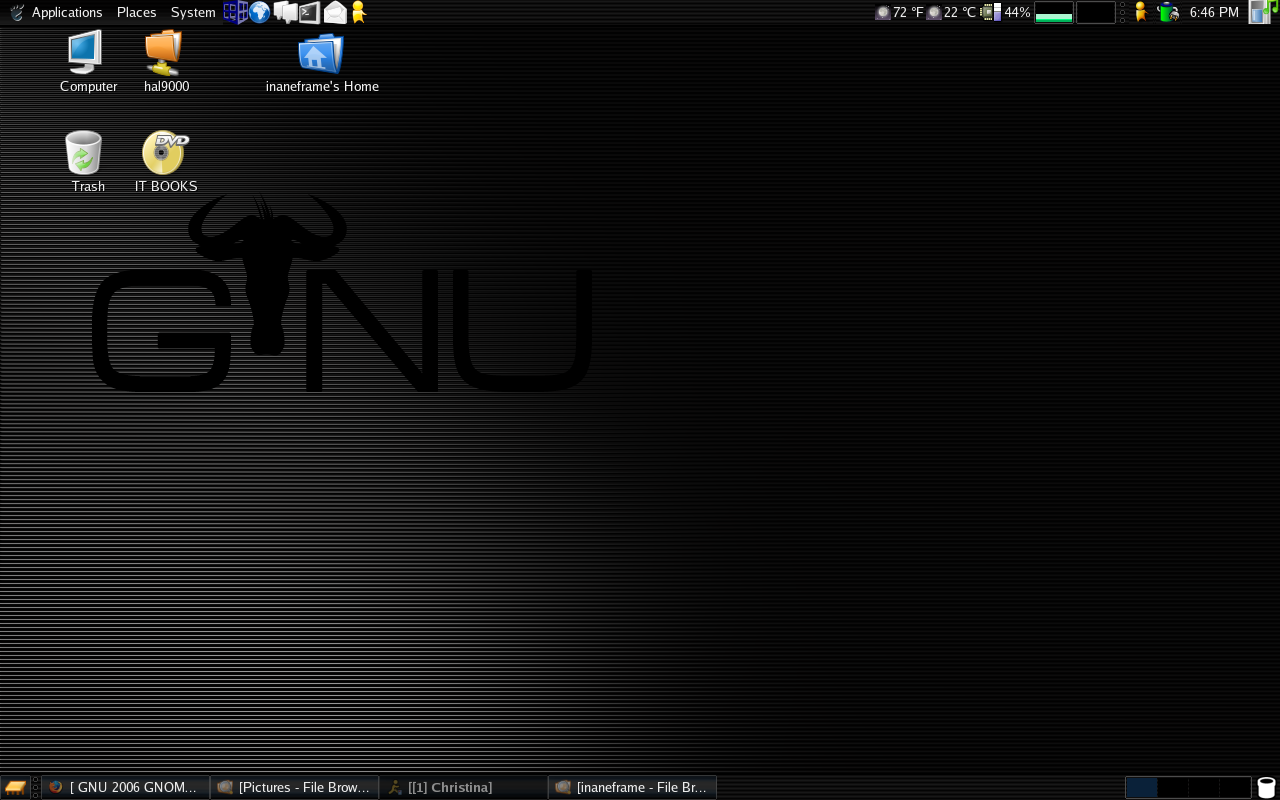Viewport: 1280px width, 800px height.
Task: Click the GNOME foot logo icon
Action: click(16, 12)
